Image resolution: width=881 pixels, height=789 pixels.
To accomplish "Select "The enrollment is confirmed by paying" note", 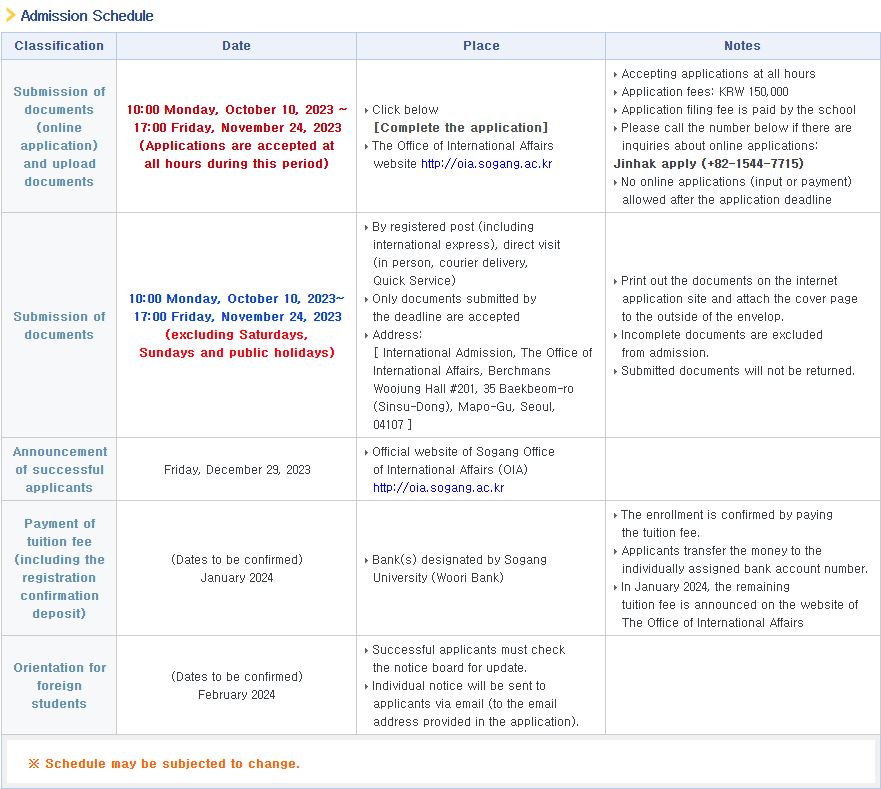I will click(726, 515).
